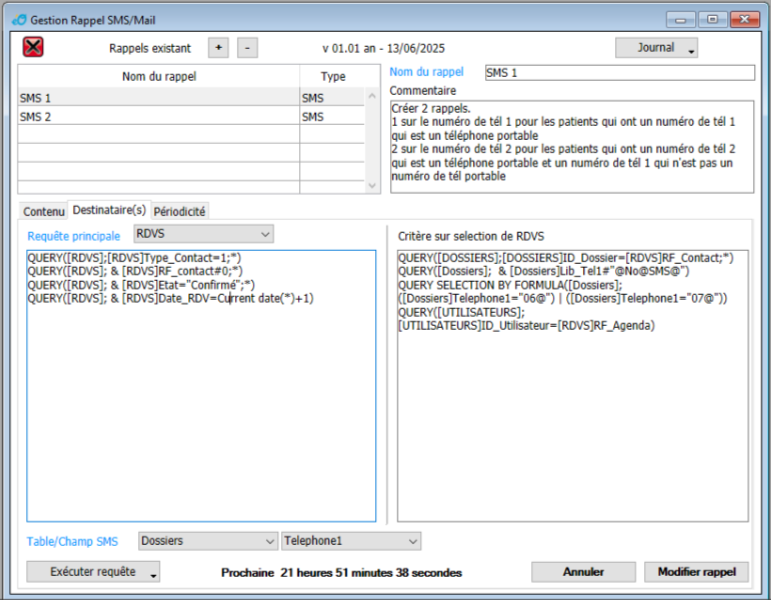Add a new rappel with plus button
771x600 pixels.
pyautogui.click(x=218, y=47)
